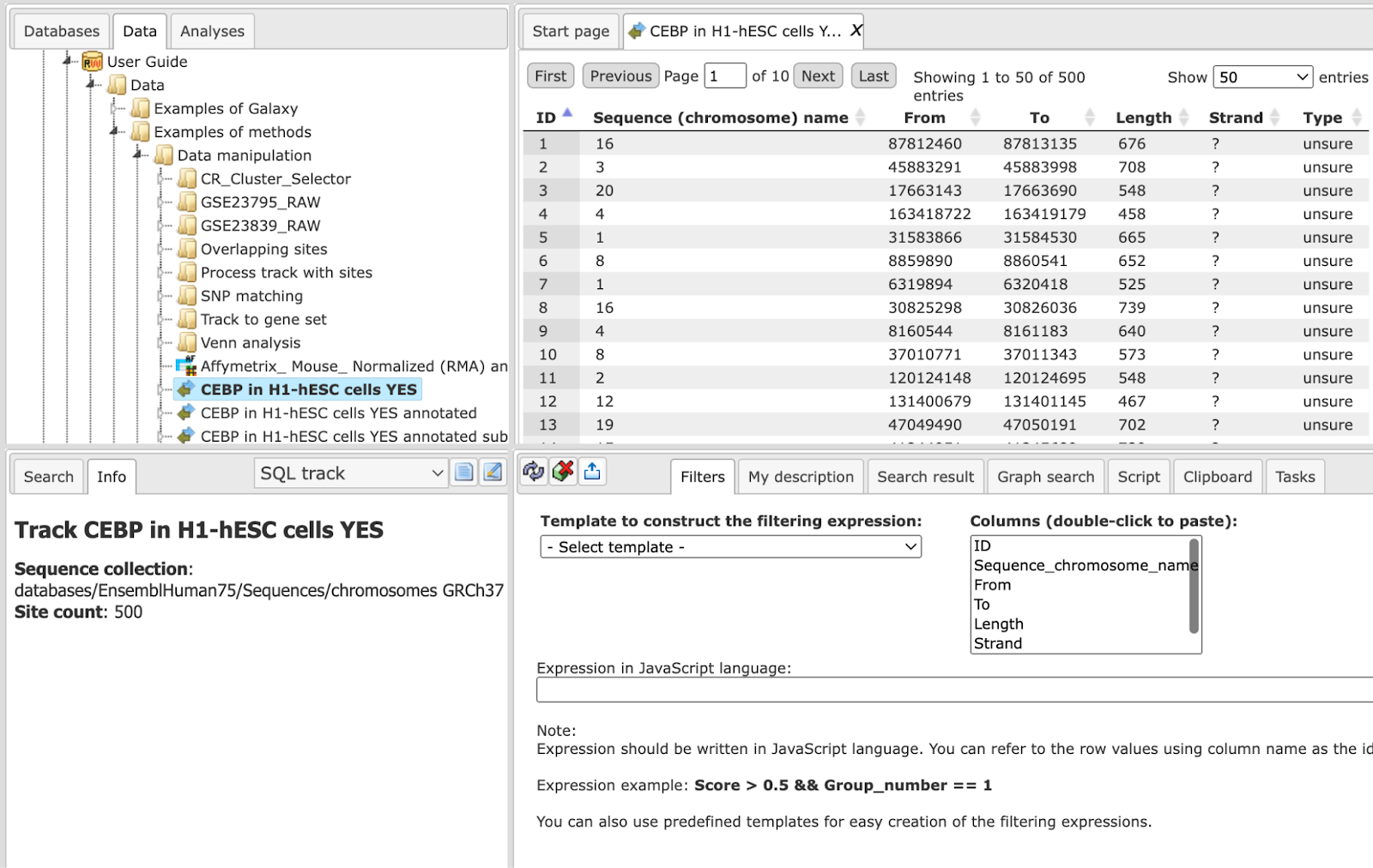Sort table by ID column
Viewport: 1373px width, 868px height.
click(553, 118)
